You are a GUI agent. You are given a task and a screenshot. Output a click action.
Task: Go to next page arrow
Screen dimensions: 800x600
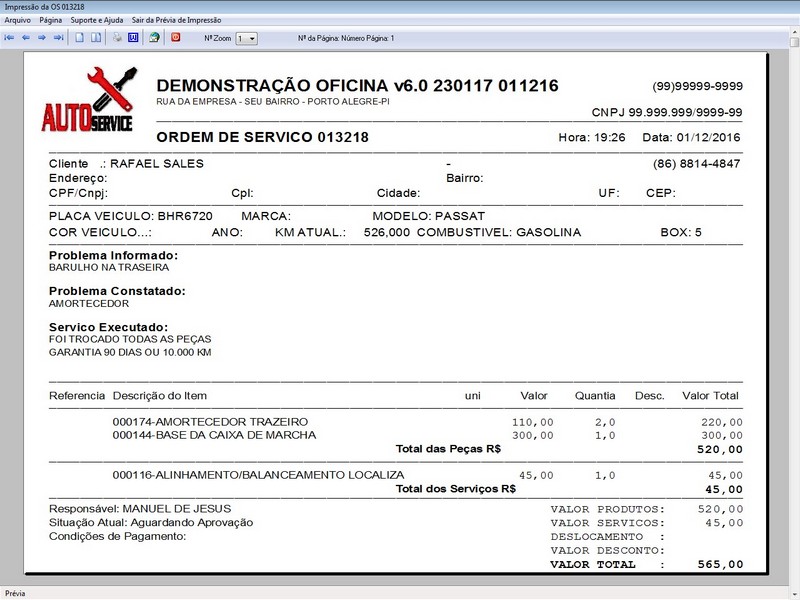[x=42, y=38]
